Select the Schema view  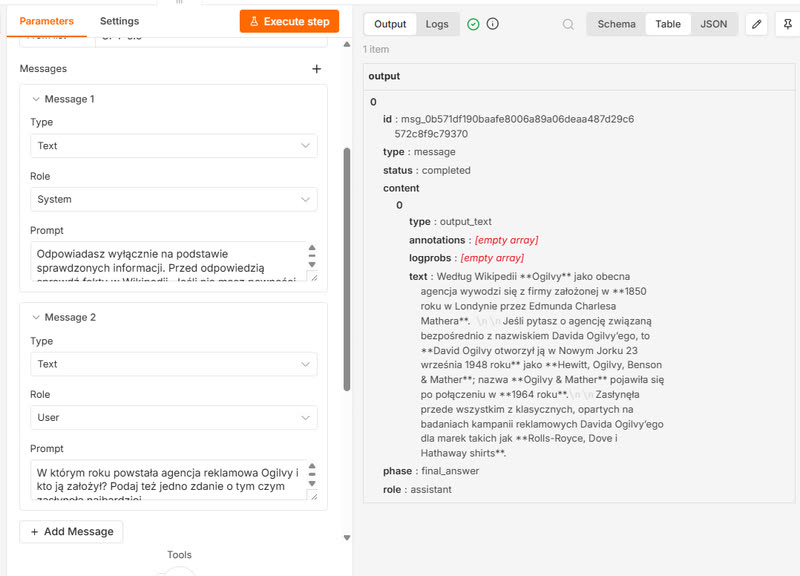coord(616,24)
